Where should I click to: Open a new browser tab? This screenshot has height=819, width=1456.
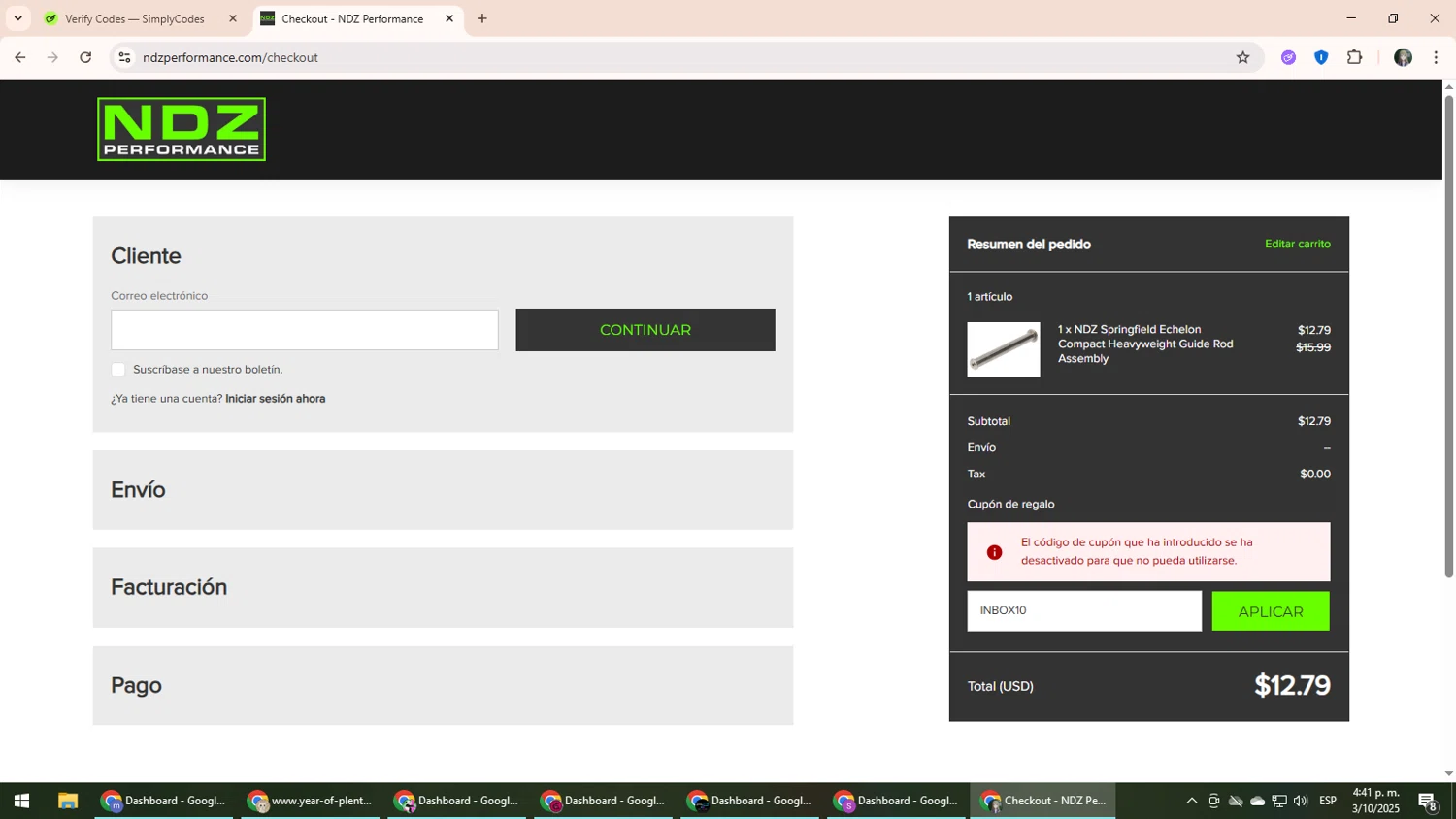pyautogui.click(x=482, y=18)
